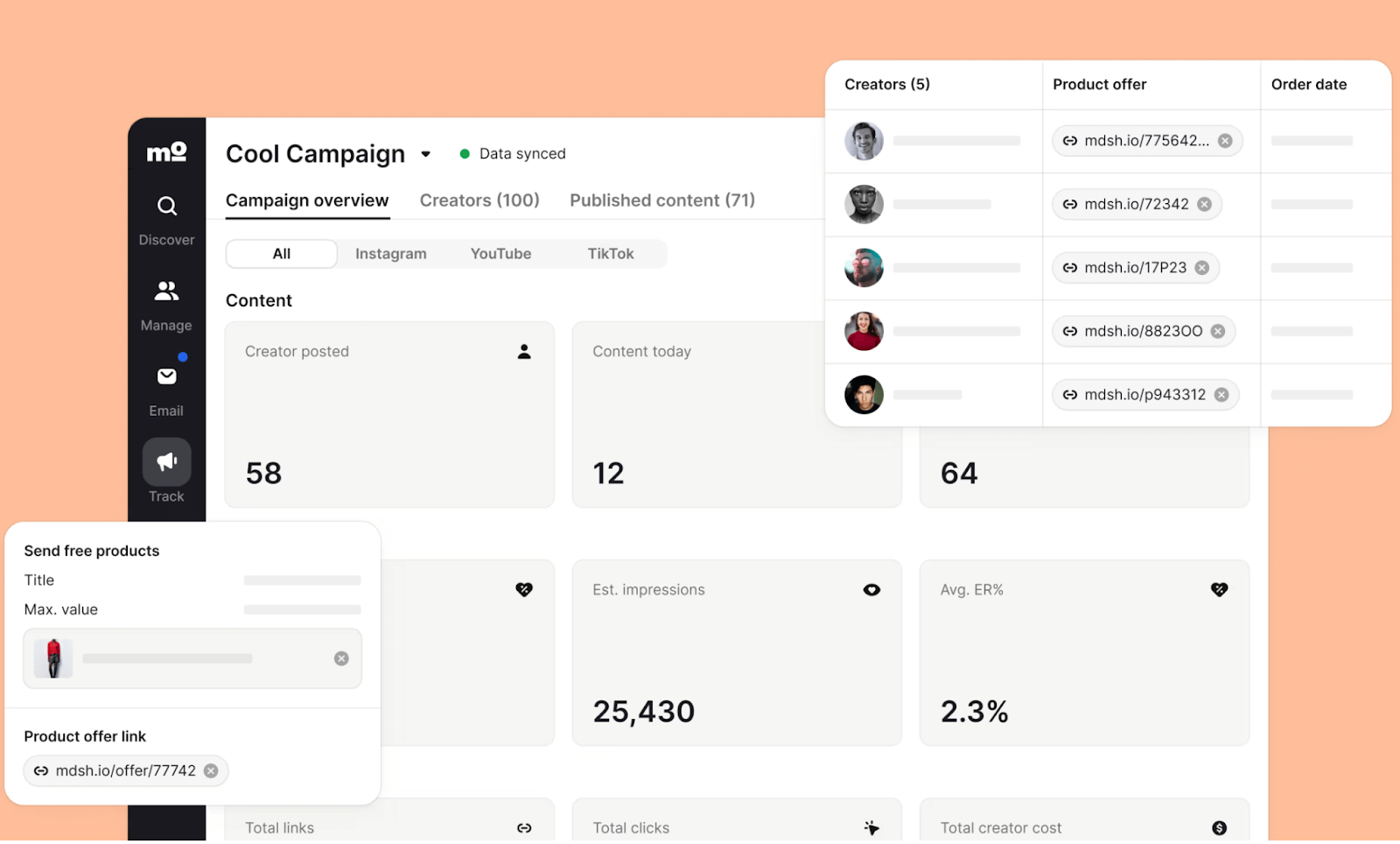The height and width of the screenshot is (844, 1400).
Task: Click person icon on Creator posted card
Action: 524,352
